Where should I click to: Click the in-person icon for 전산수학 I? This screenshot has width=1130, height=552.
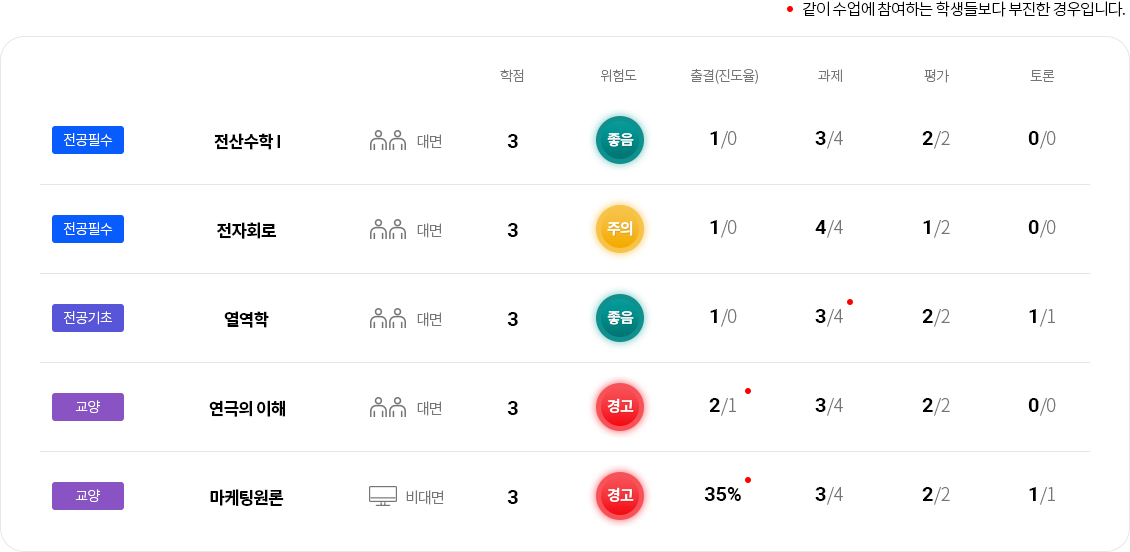click(x=388, y=140)
